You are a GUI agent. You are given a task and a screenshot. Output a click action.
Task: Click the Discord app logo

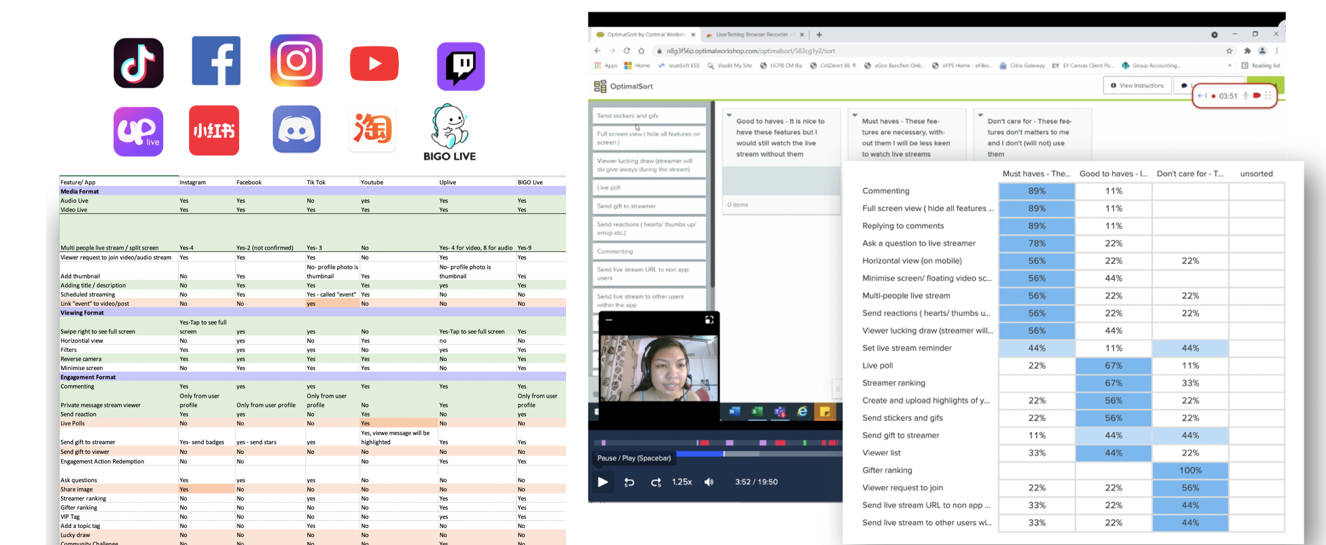pos(297,129)
